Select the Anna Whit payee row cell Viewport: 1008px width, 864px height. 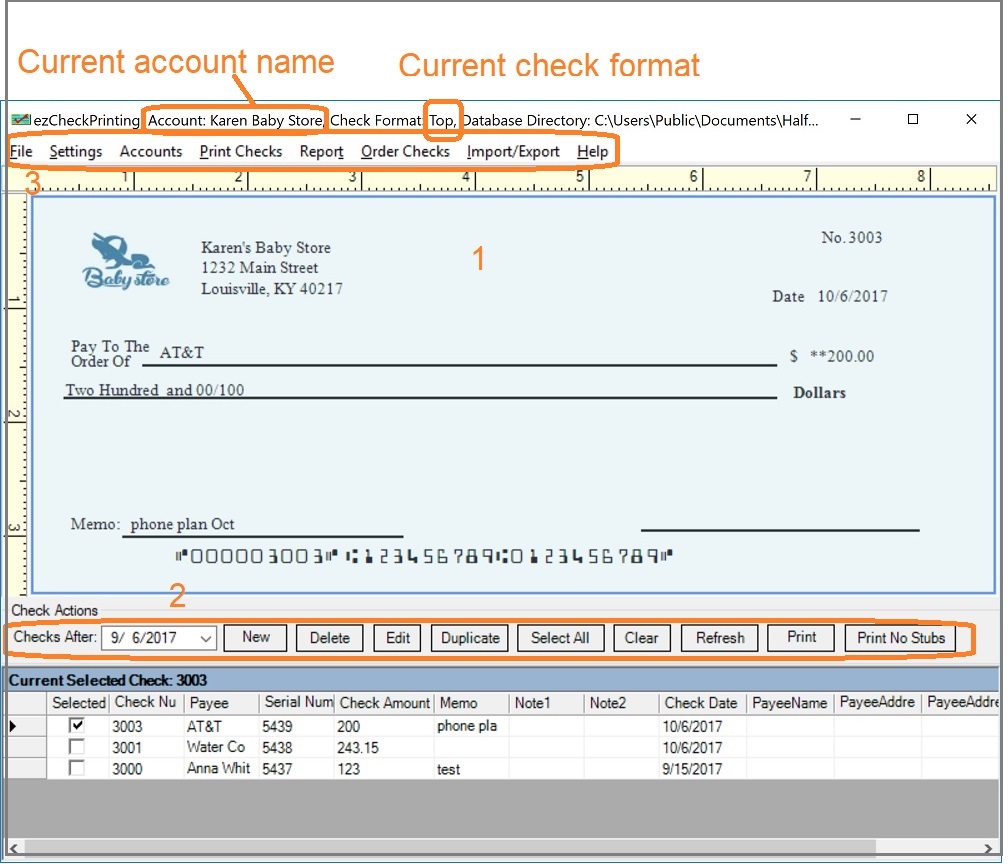pyautogui.click(x=218, y=769)
